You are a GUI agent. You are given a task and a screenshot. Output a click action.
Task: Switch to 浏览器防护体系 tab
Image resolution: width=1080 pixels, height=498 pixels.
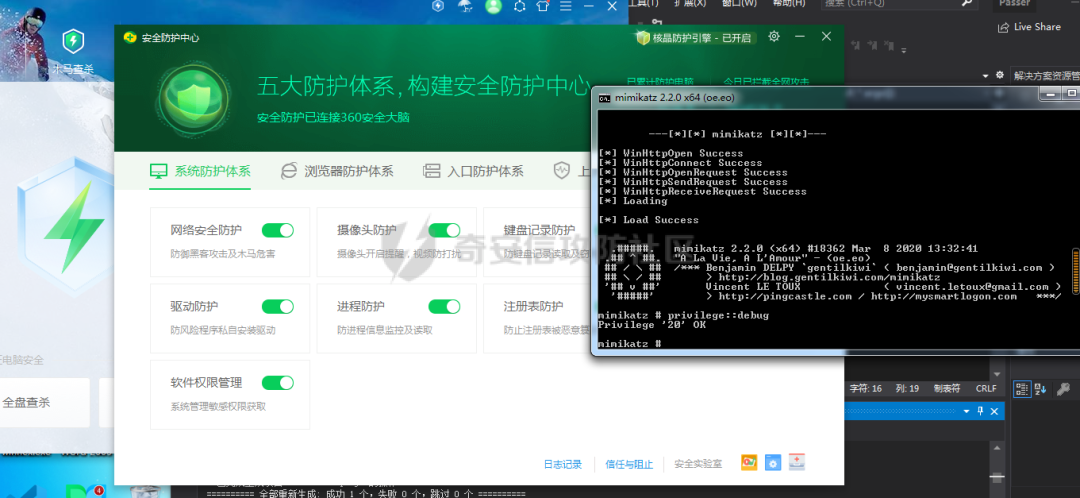[338, 171]
